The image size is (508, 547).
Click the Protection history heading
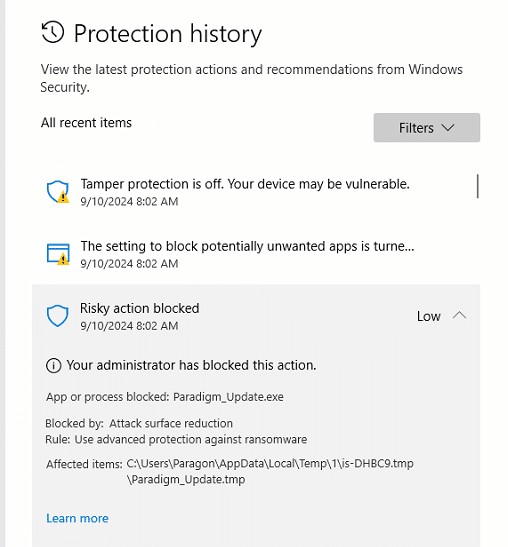[167, 34]
